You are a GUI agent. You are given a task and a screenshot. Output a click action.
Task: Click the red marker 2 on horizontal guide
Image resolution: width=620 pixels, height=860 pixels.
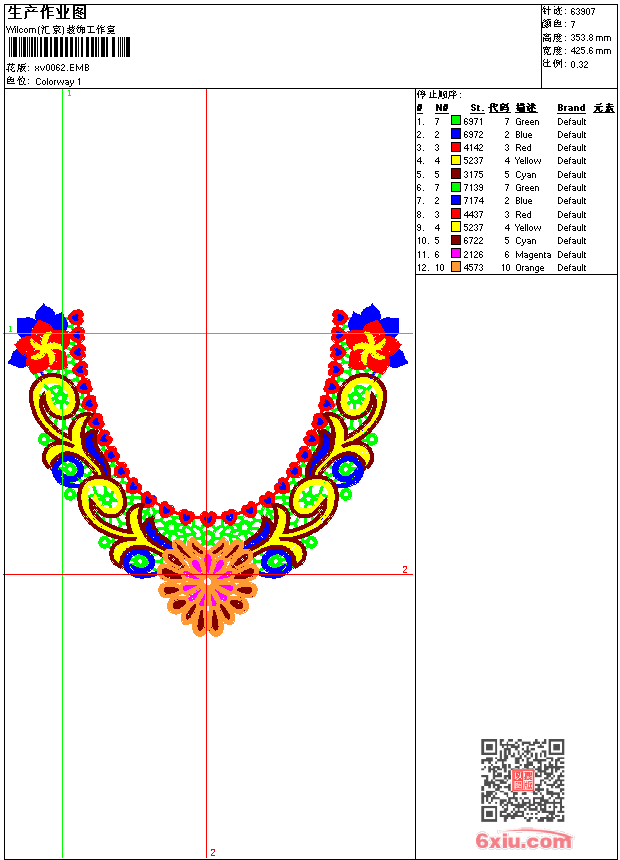[405, 570]
